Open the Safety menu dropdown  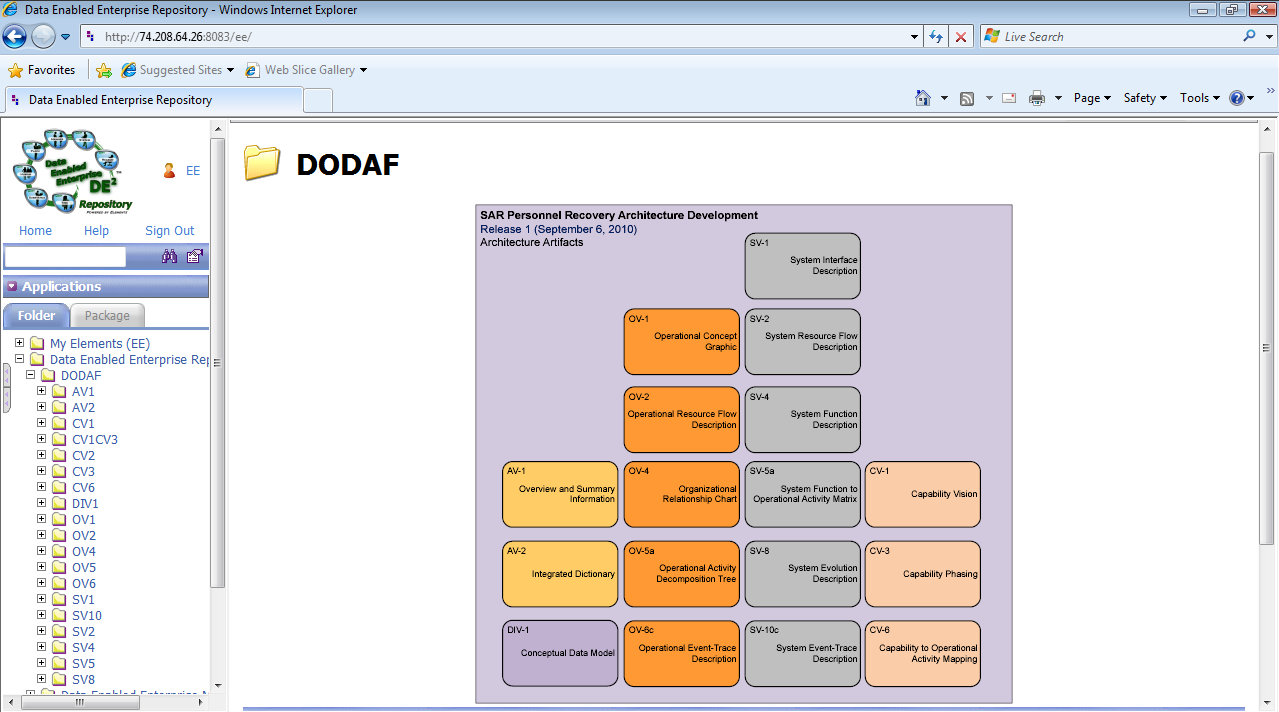1146,98
